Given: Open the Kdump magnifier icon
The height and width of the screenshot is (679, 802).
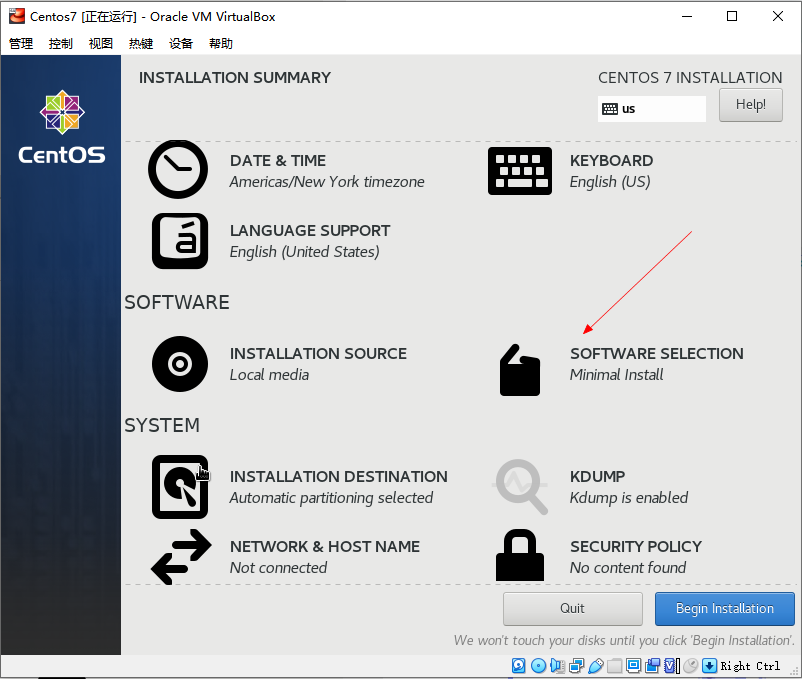Looking at the screenshot, I should tap(521, 487).
